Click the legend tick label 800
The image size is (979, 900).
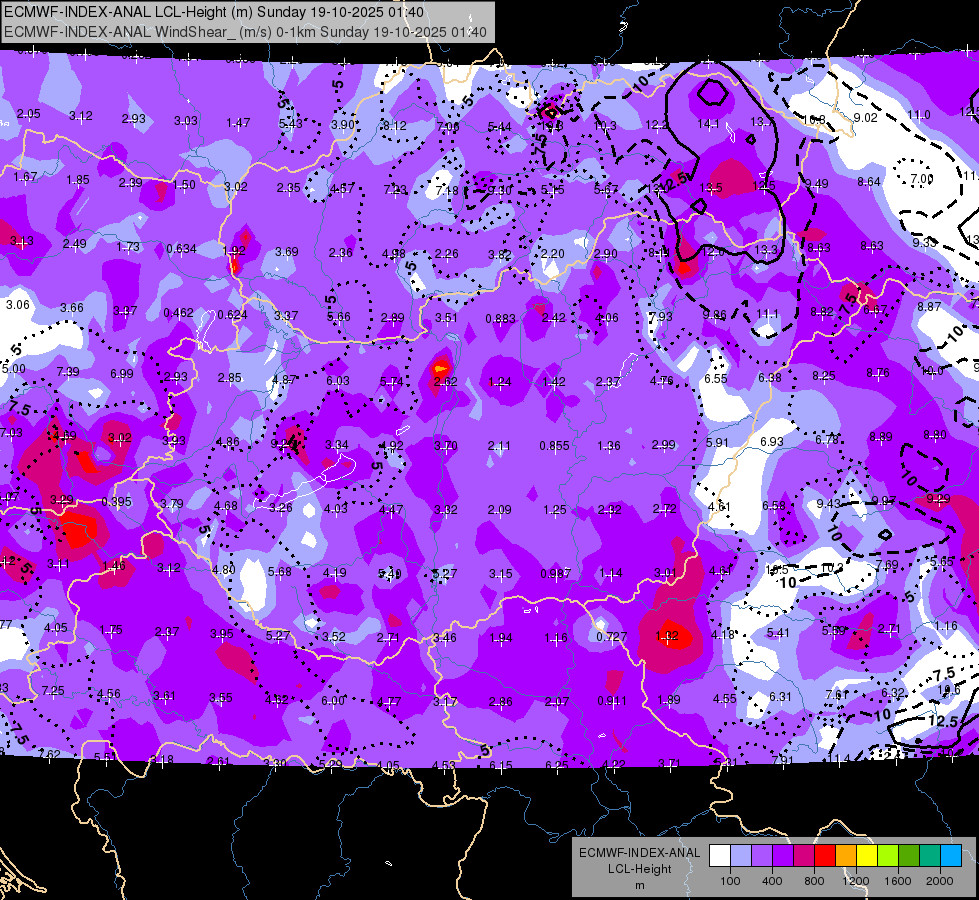click(x=814, y=881)
